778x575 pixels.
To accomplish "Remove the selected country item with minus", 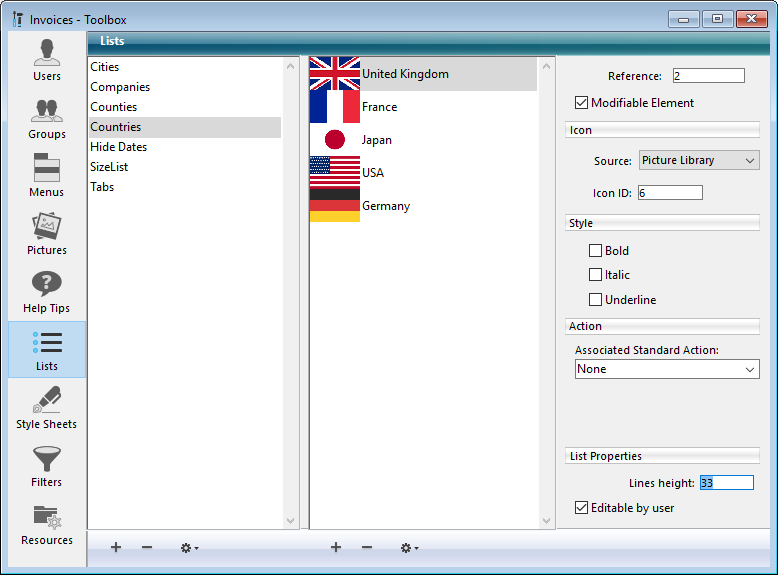I will tap(367, 548).
